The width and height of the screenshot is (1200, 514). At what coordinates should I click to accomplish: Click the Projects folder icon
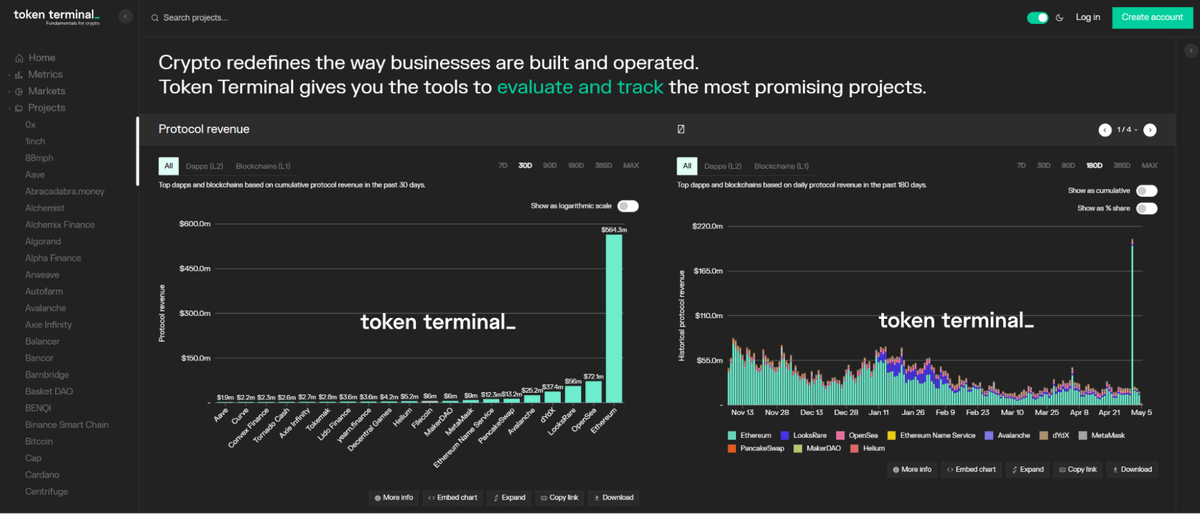coord(19,108)
